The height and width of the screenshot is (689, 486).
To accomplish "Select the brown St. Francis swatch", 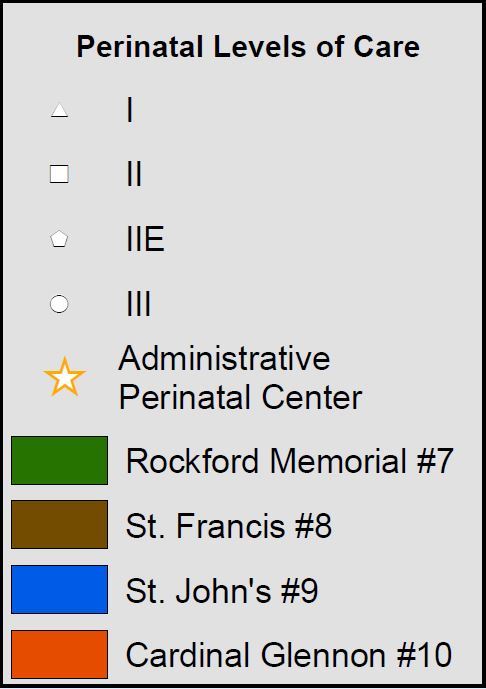I will pos(59,524).
